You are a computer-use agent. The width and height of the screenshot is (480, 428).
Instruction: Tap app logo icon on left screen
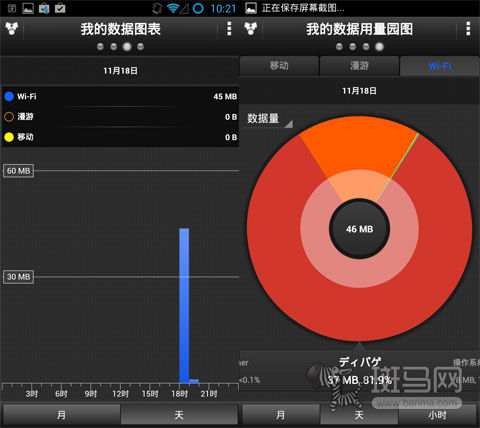12,29
